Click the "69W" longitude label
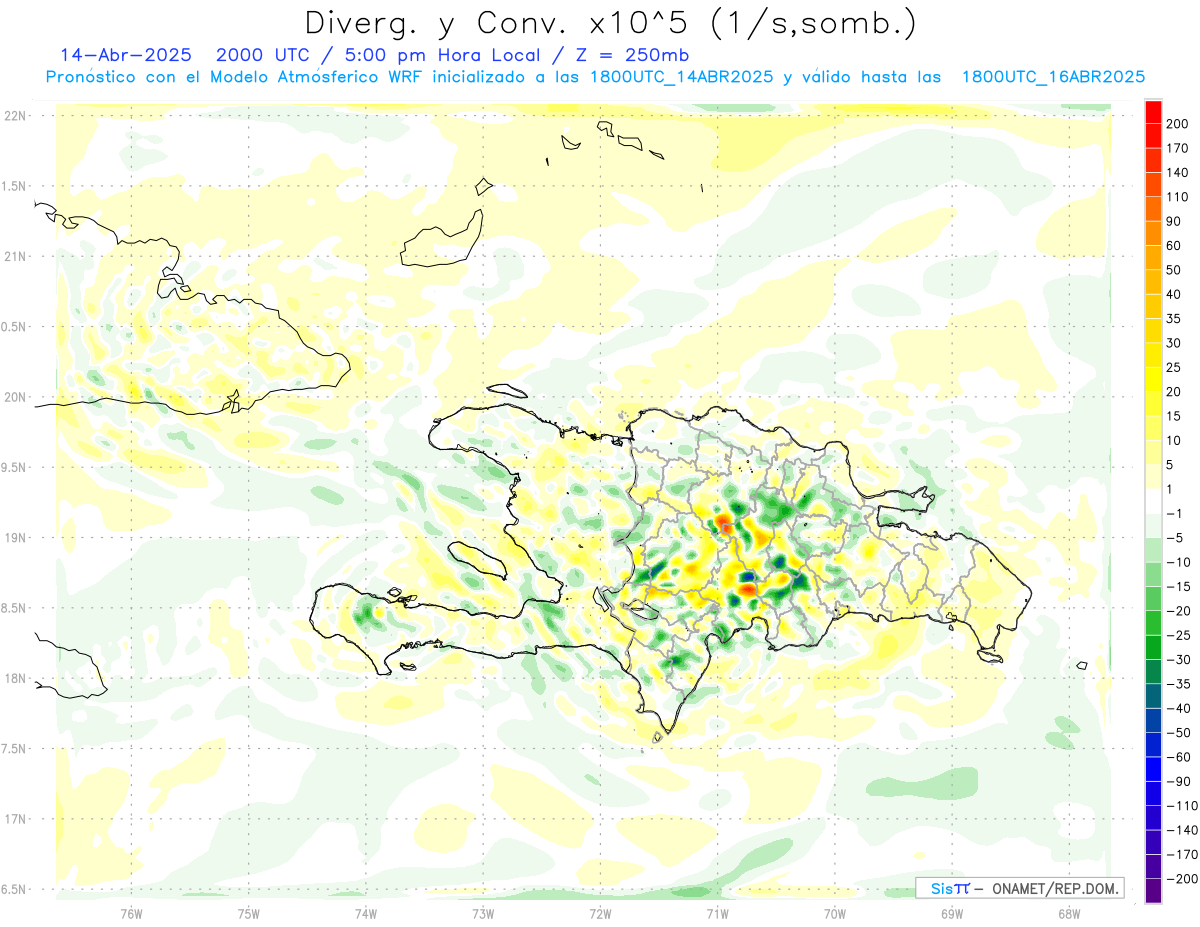 [x=951, y=913]
